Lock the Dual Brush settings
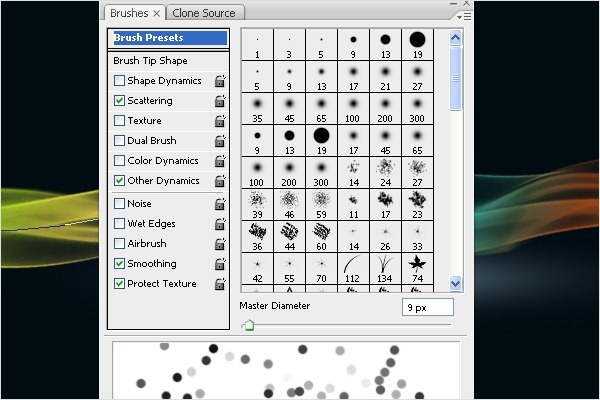Screen dimensions: 600x400 click(x=220, y=140)
